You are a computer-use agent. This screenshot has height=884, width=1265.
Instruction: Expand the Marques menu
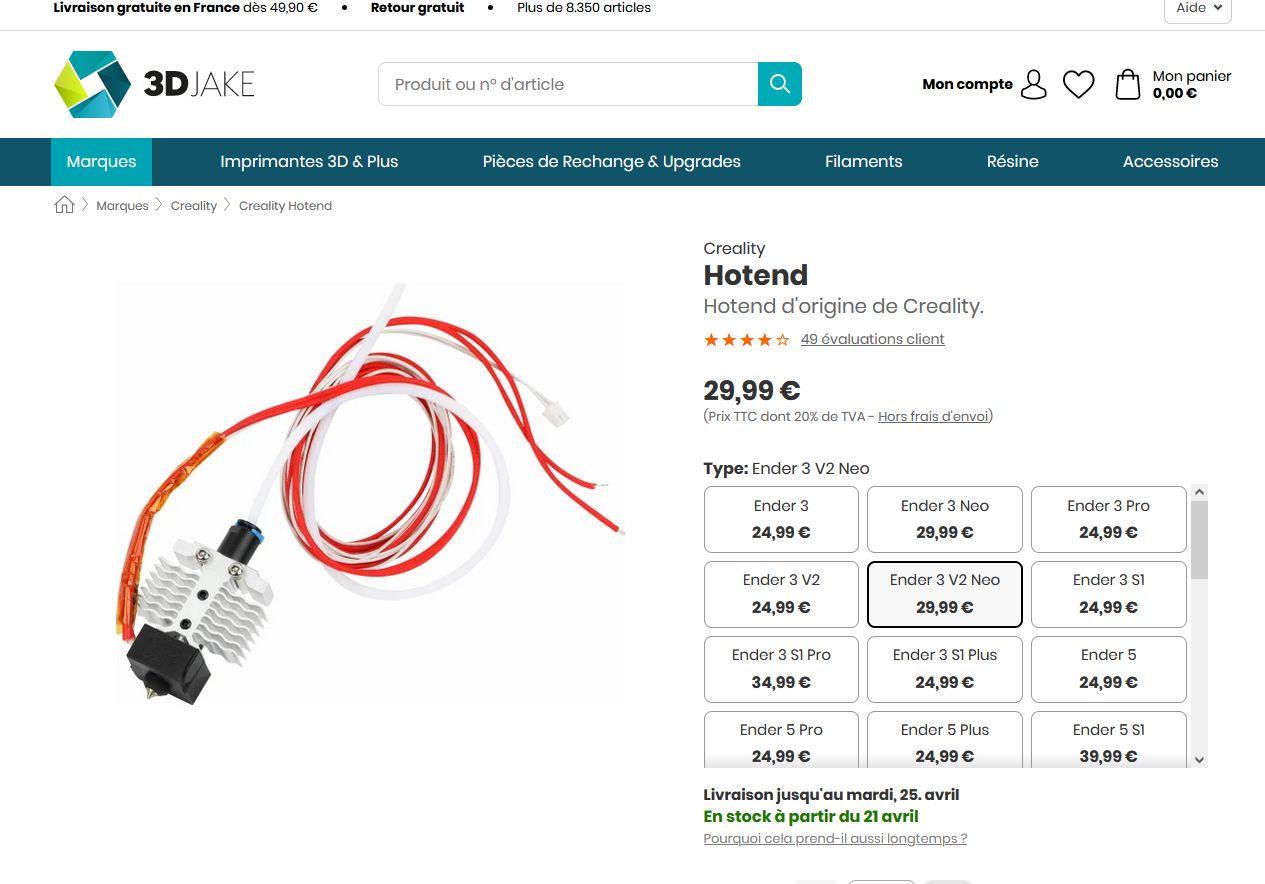101,162
